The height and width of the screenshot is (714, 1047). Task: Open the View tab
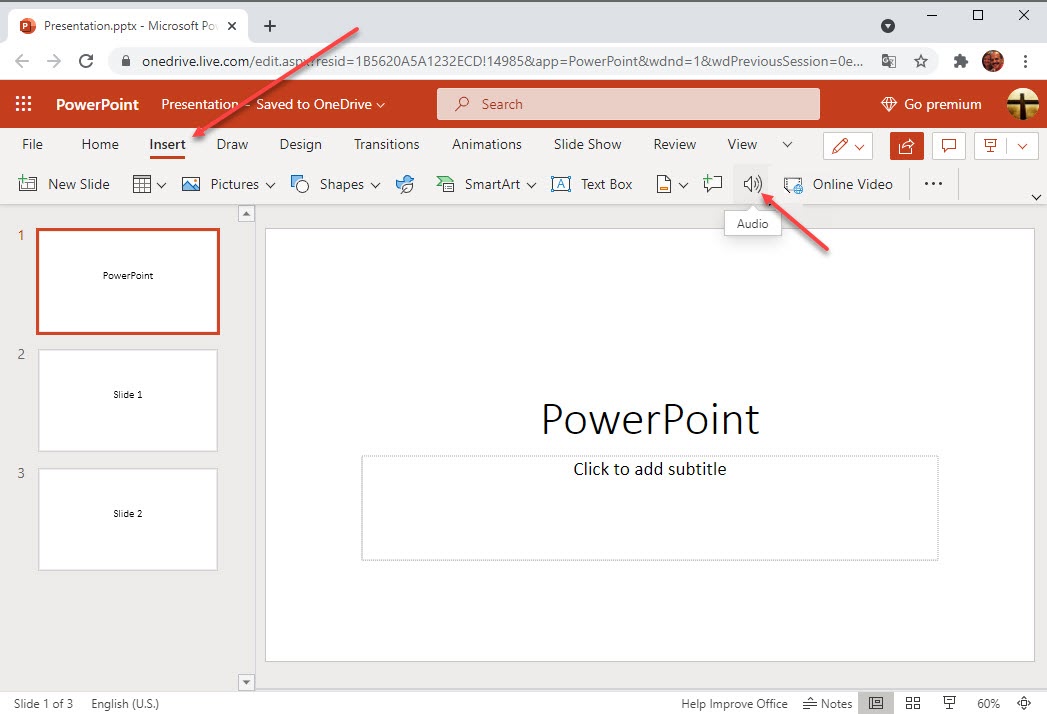(742, 144)
